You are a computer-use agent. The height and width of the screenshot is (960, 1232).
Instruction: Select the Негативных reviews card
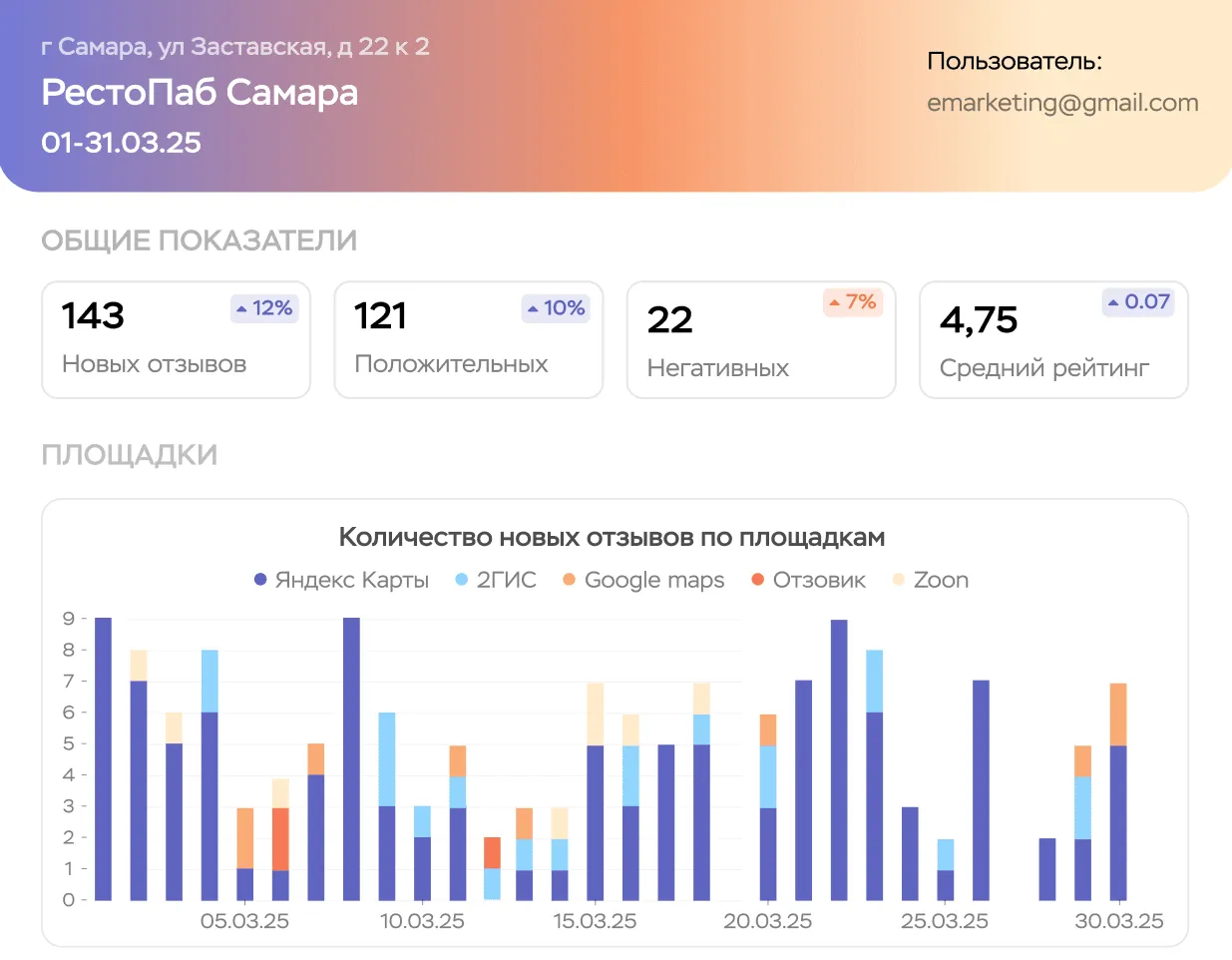pos(760,340)
